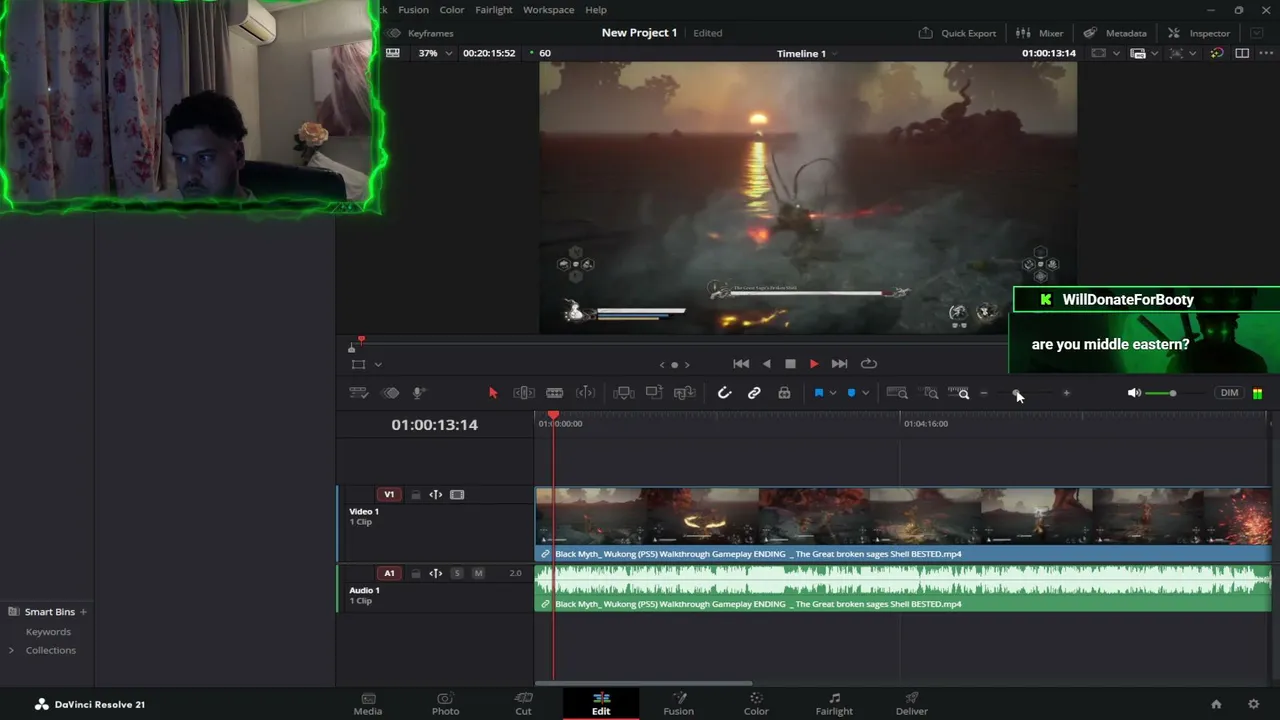Click the keyframe diamond toolbar icon
Screen dimensions: 1280x720
pyautogui.click(x=391, y=393)
